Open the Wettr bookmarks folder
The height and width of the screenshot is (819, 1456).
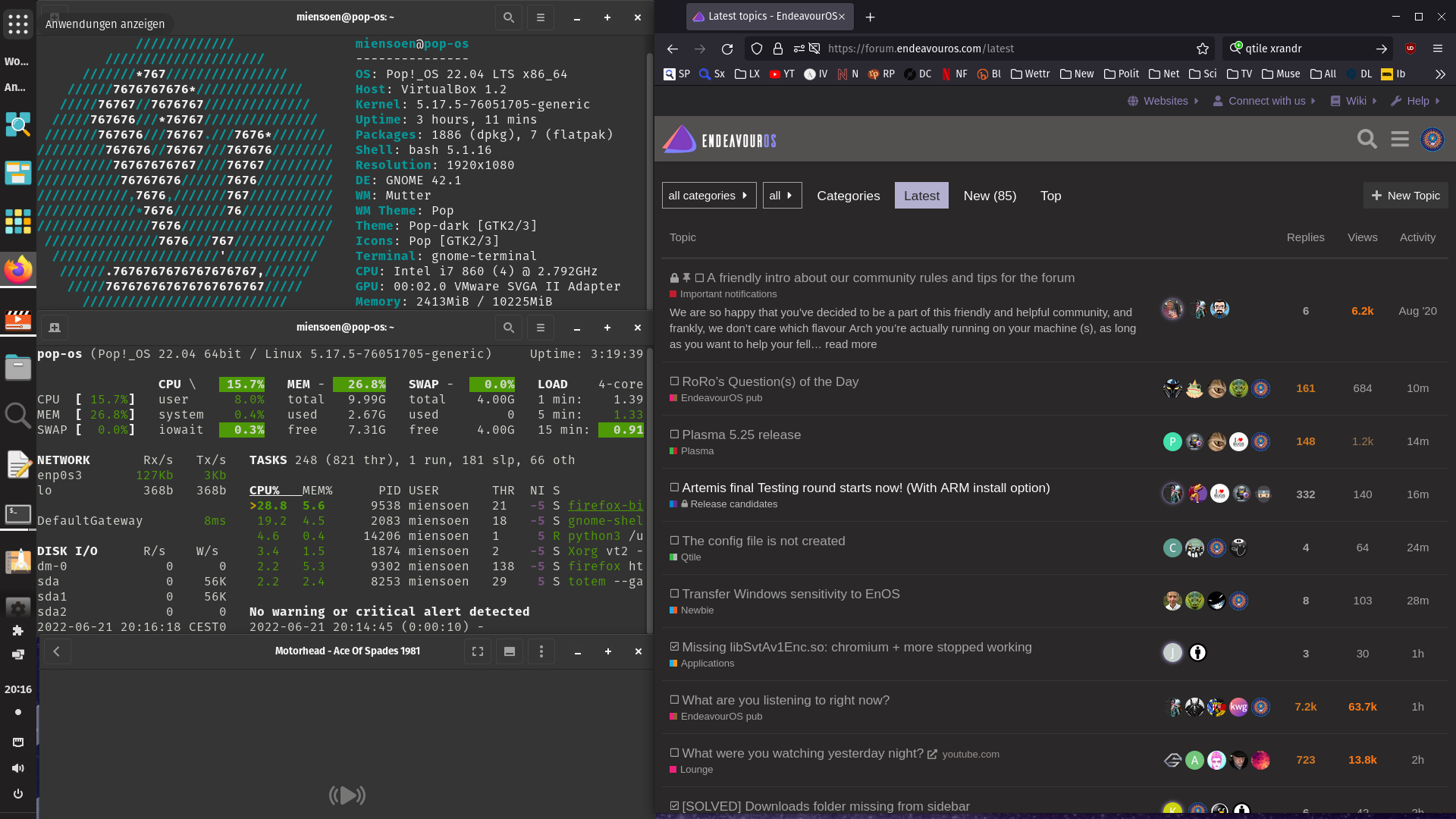click(1030, 74)
